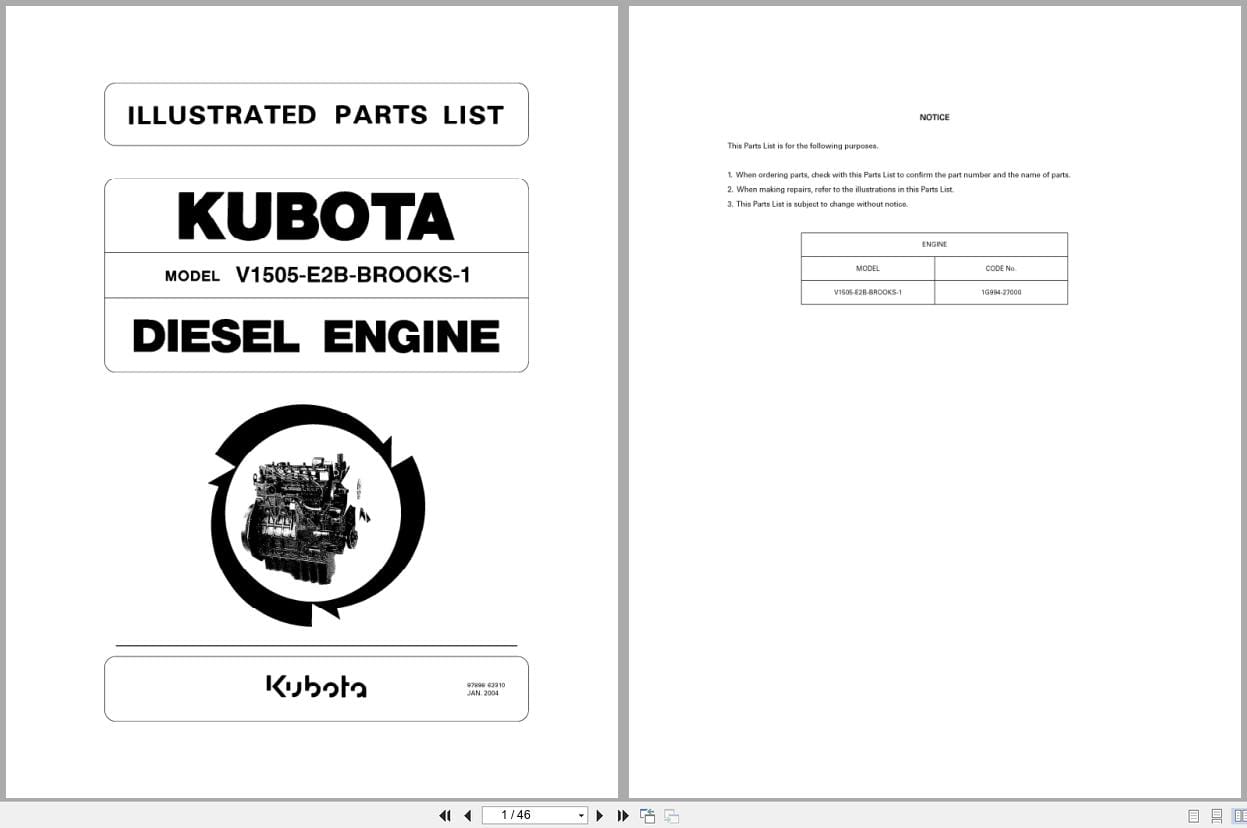Click the Kubota wordmark near page bottom

(317, 687)
